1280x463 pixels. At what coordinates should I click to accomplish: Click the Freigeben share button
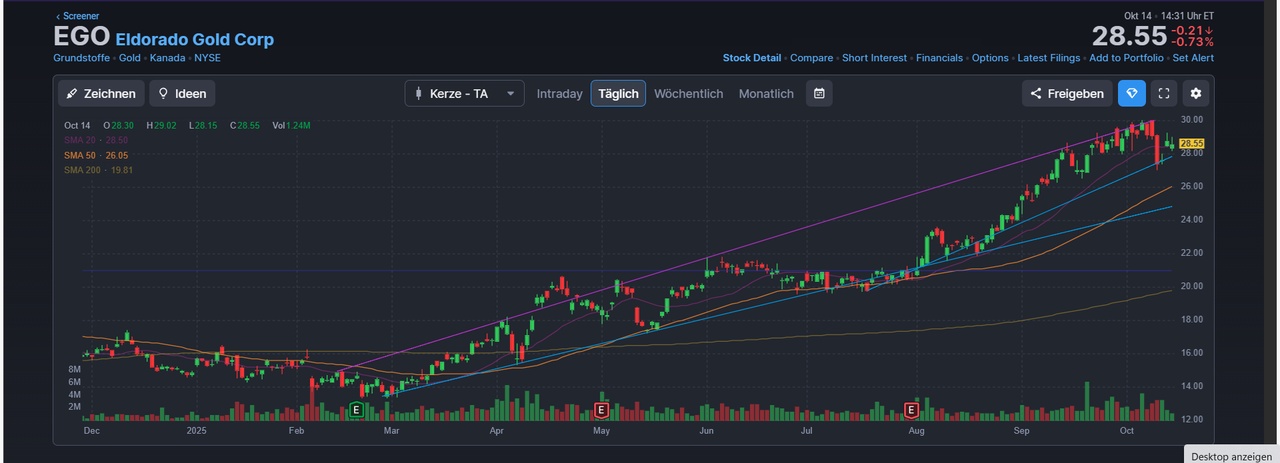1066,93
